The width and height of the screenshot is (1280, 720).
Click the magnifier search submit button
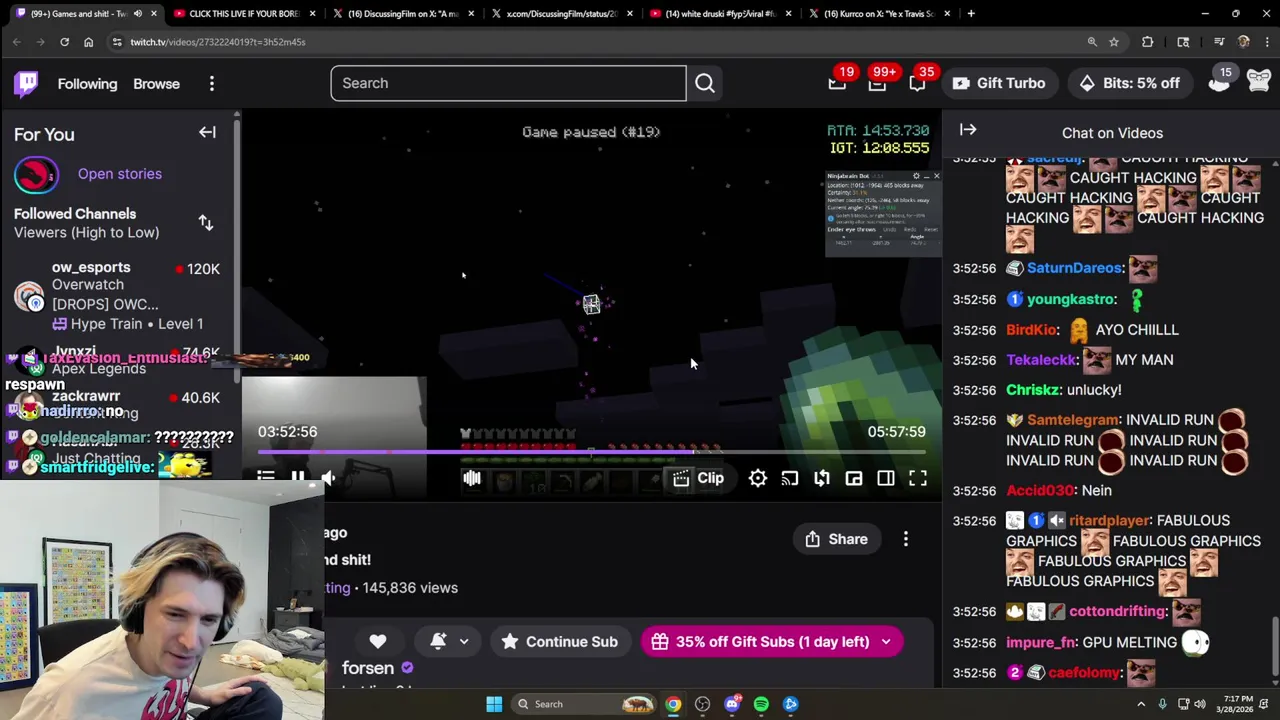pyautogui.click(x=705, y=83)
